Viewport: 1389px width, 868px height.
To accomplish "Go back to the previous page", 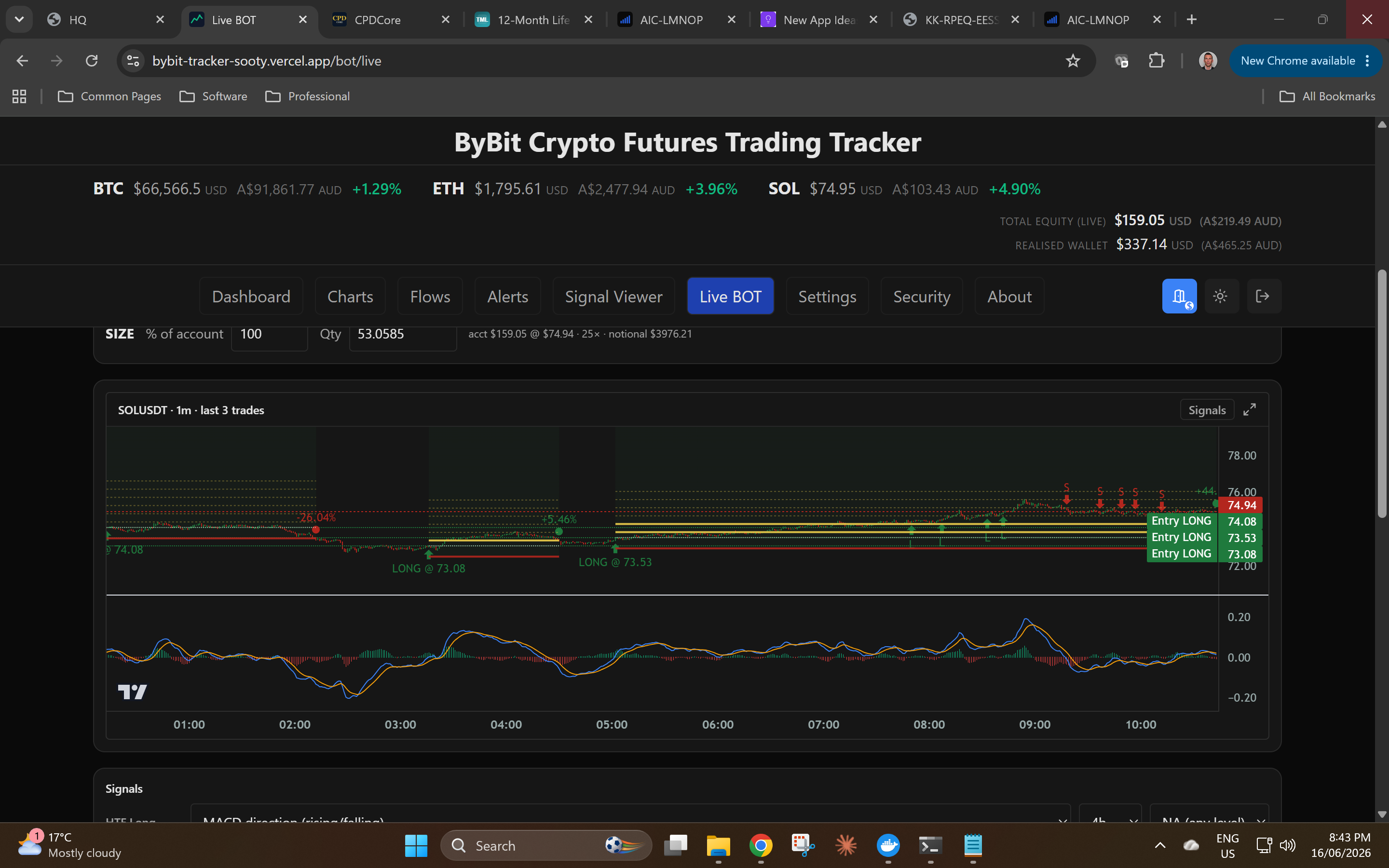I will [x=22, y=61].
